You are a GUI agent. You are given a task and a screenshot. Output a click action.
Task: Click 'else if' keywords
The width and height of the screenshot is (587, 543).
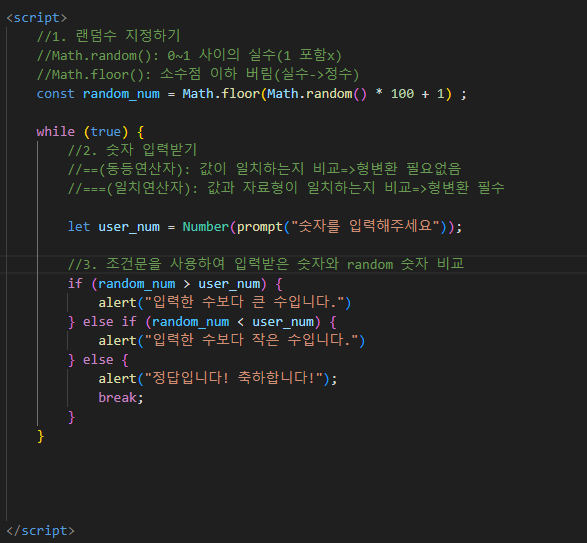[109, 322]
